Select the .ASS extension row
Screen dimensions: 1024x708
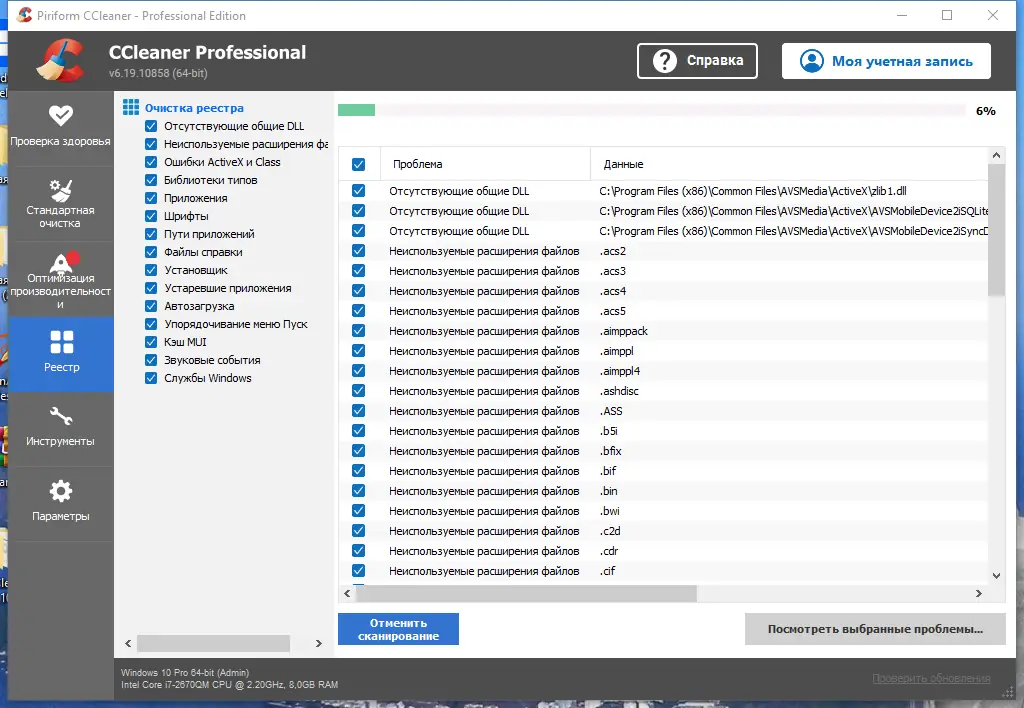click(664, 411)
